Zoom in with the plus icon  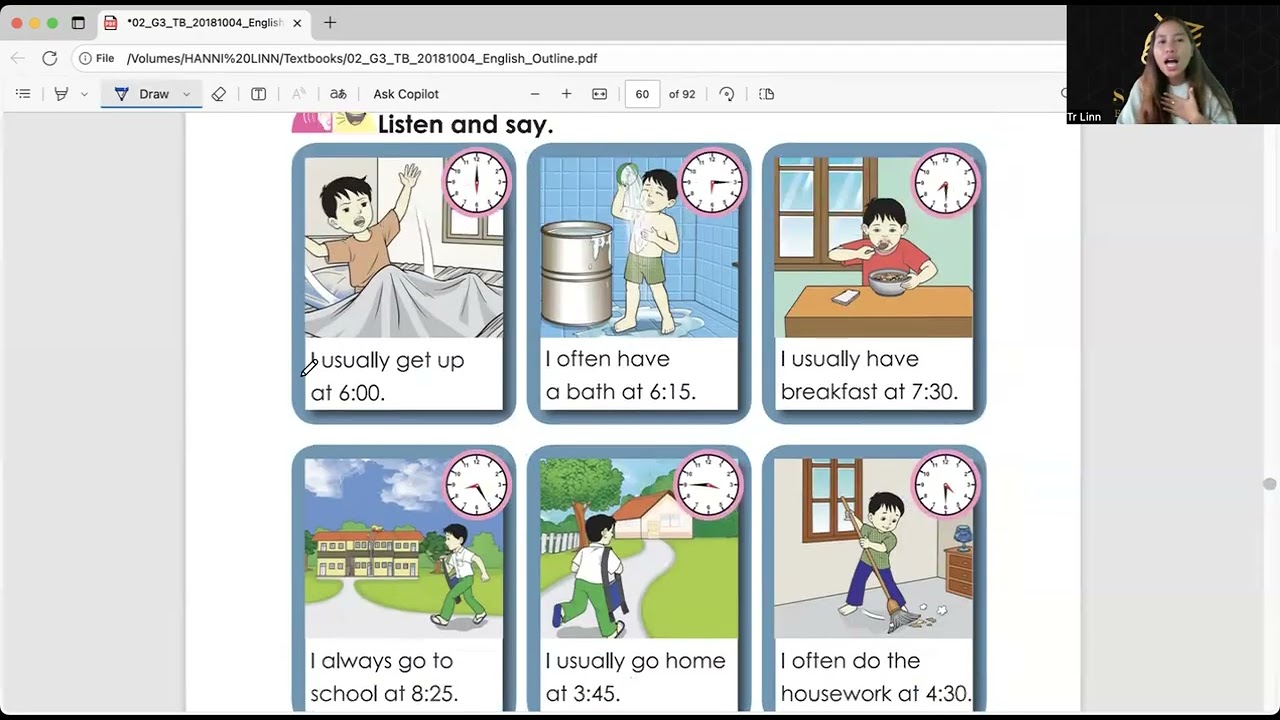coord(566,94)
